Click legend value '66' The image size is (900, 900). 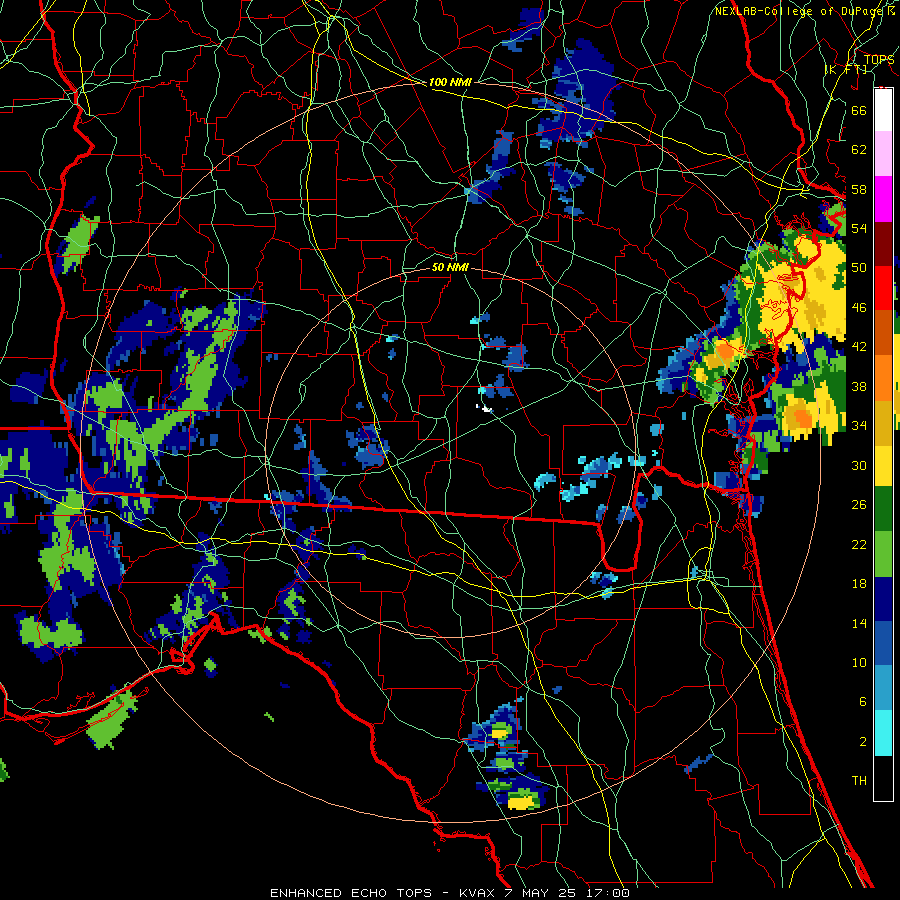tap(859, 110)
